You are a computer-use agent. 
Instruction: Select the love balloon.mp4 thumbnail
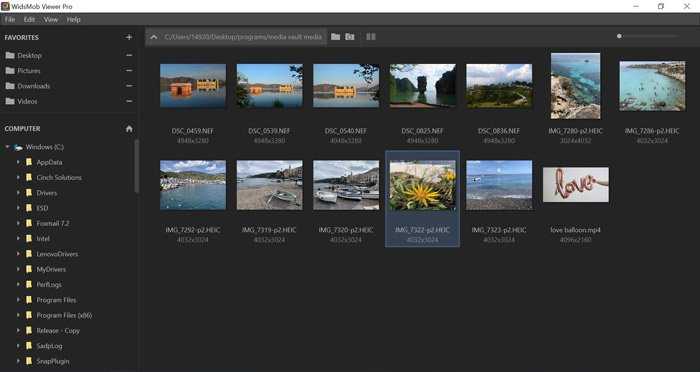pos(575,185)
